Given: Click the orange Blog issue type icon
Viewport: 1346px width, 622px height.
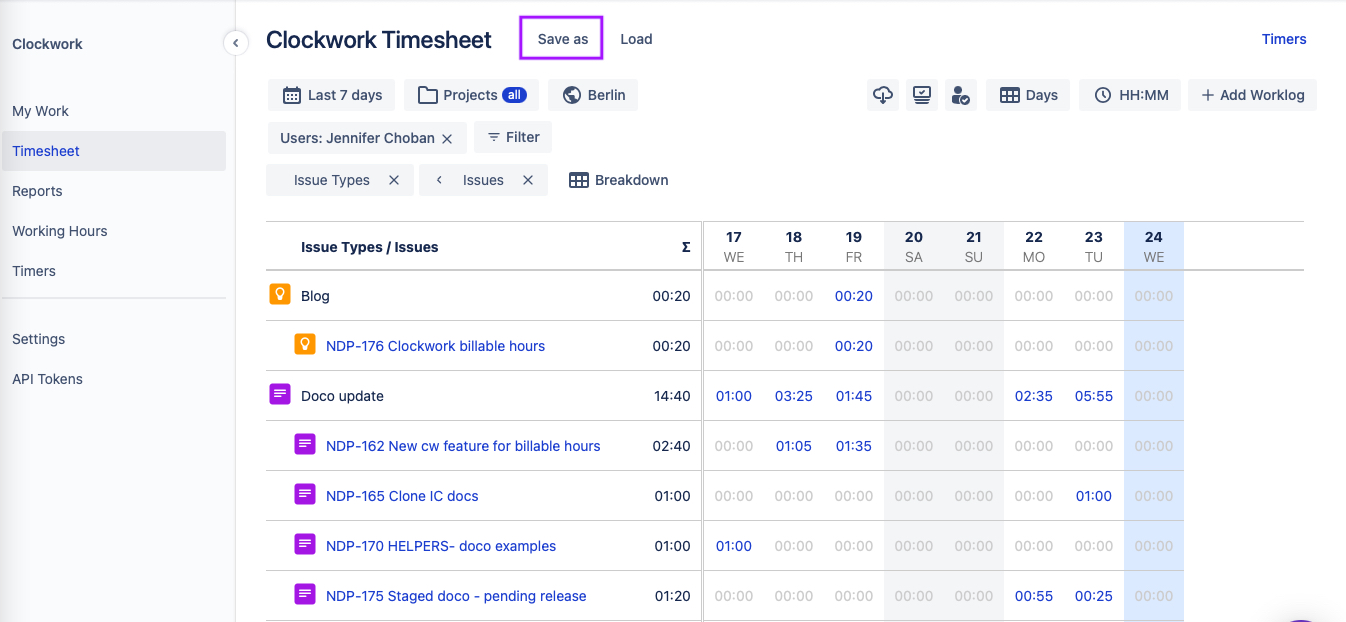Looking at the screenshot, I should [x=280, y=295].
